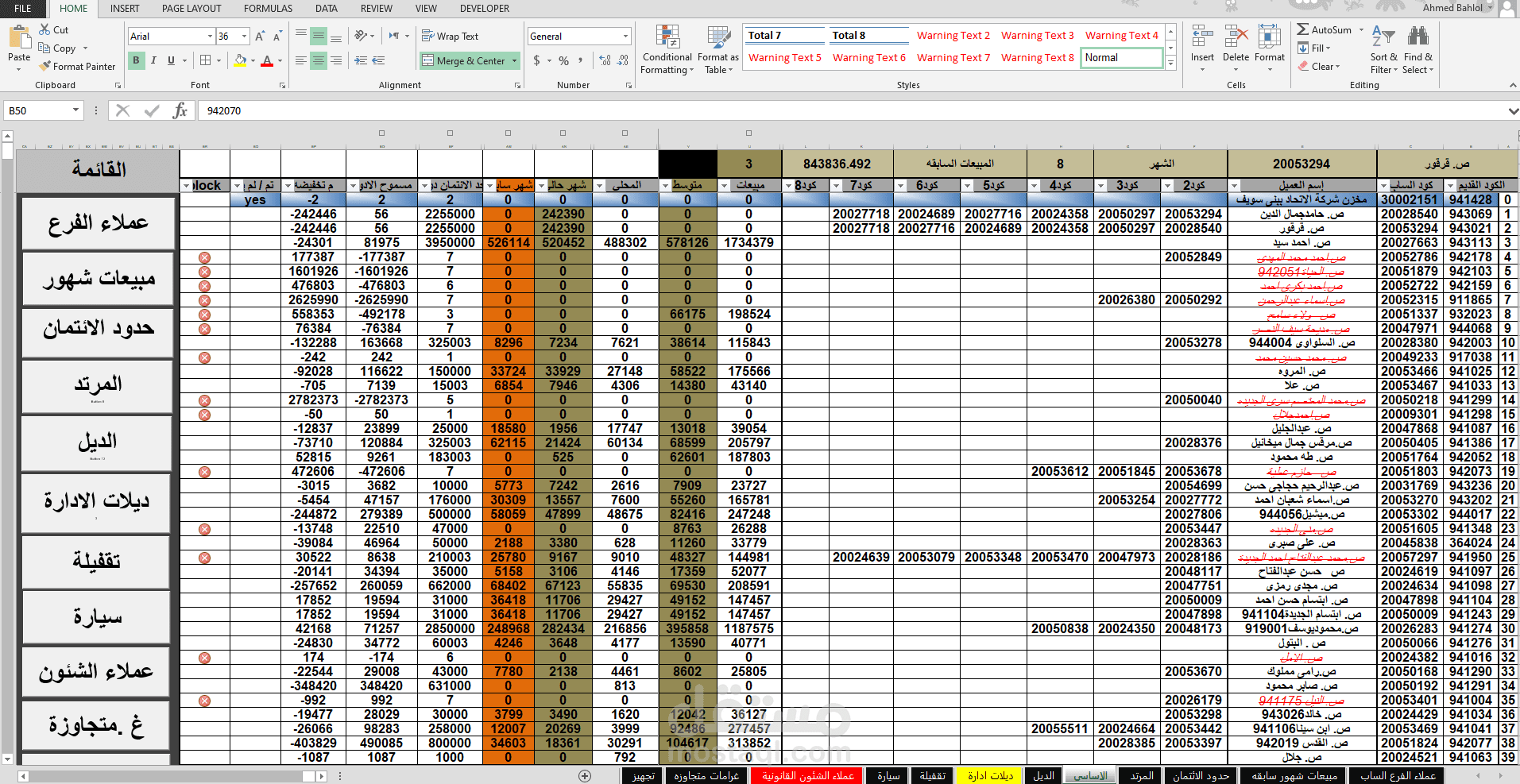The width and height of the screenshot is (1520, 784).
Task: Click the عملاء الفرع macro button
Action: 98,222
